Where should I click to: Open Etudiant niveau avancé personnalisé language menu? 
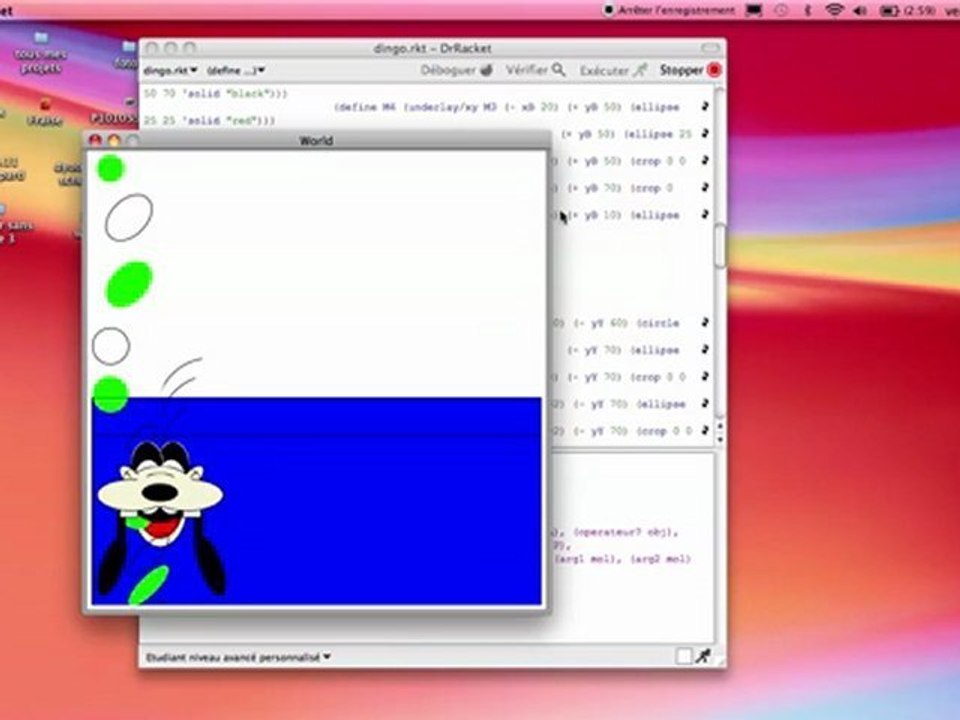tap(238, 657)
